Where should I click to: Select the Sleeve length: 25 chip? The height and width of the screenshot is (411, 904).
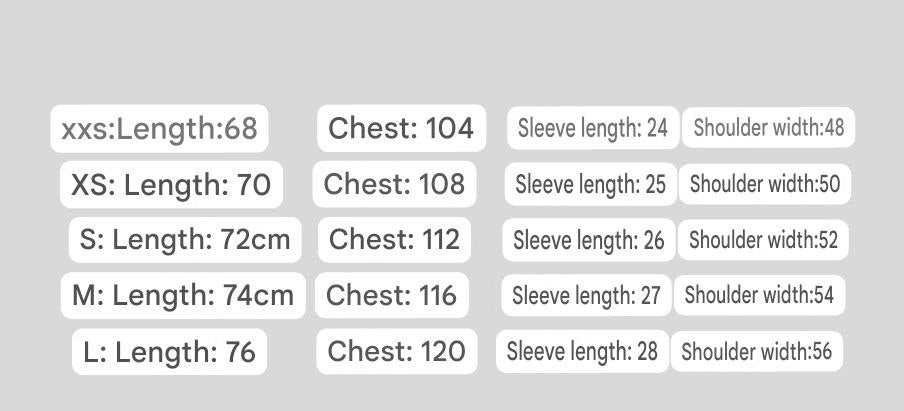tap(590, 184)
